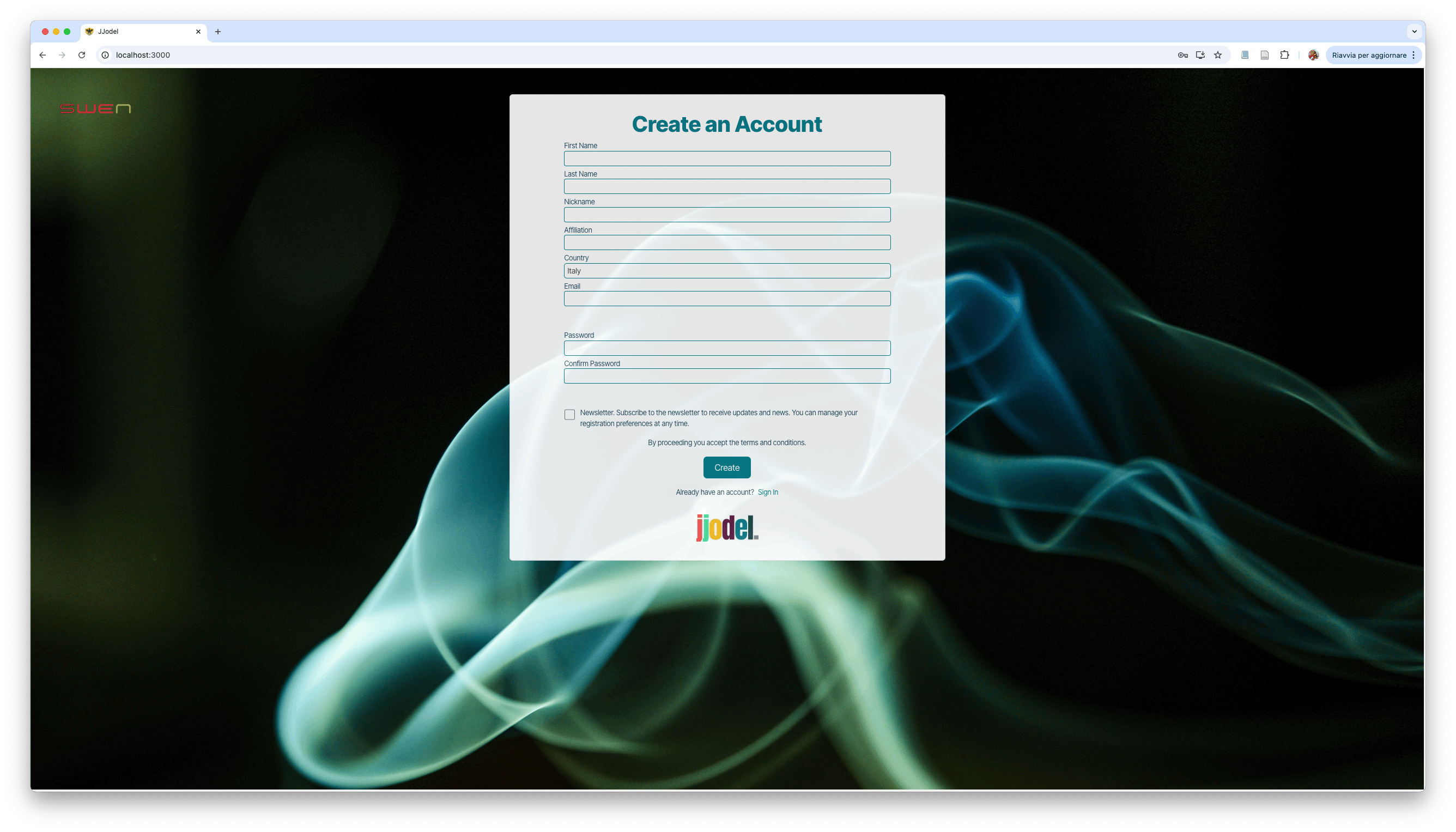Enable the Newsletter subscription checkbox
The height and width of the screenshot is (832, 1456).
[569, 414]
